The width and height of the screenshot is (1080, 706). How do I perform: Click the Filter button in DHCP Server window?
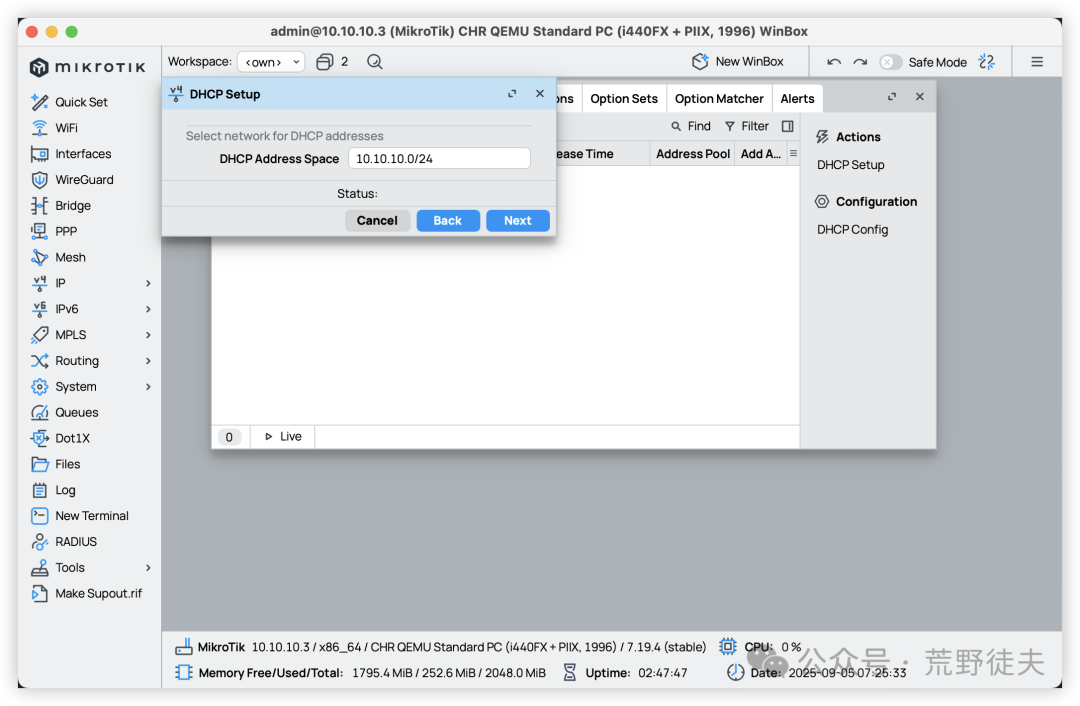(x=747, y=126)
